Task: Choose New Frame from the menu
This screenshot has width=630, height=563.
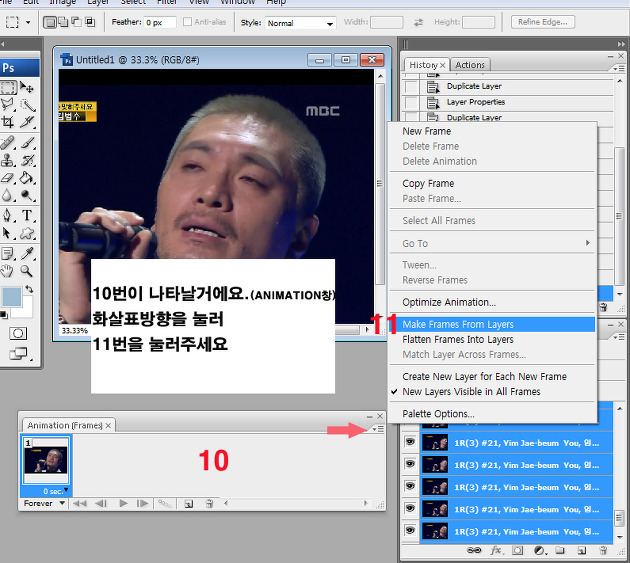Action: pyautogui.click(x=492, y=131)
